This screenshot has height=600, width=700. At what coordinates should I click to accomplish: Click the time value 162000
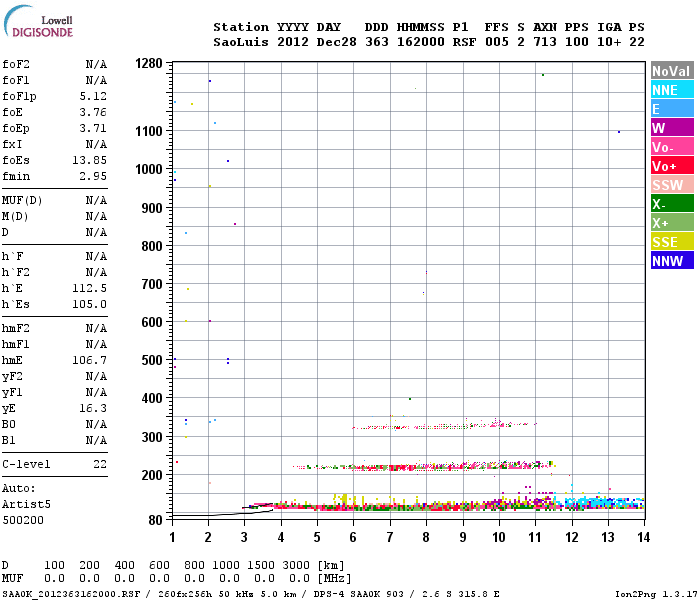421,42
